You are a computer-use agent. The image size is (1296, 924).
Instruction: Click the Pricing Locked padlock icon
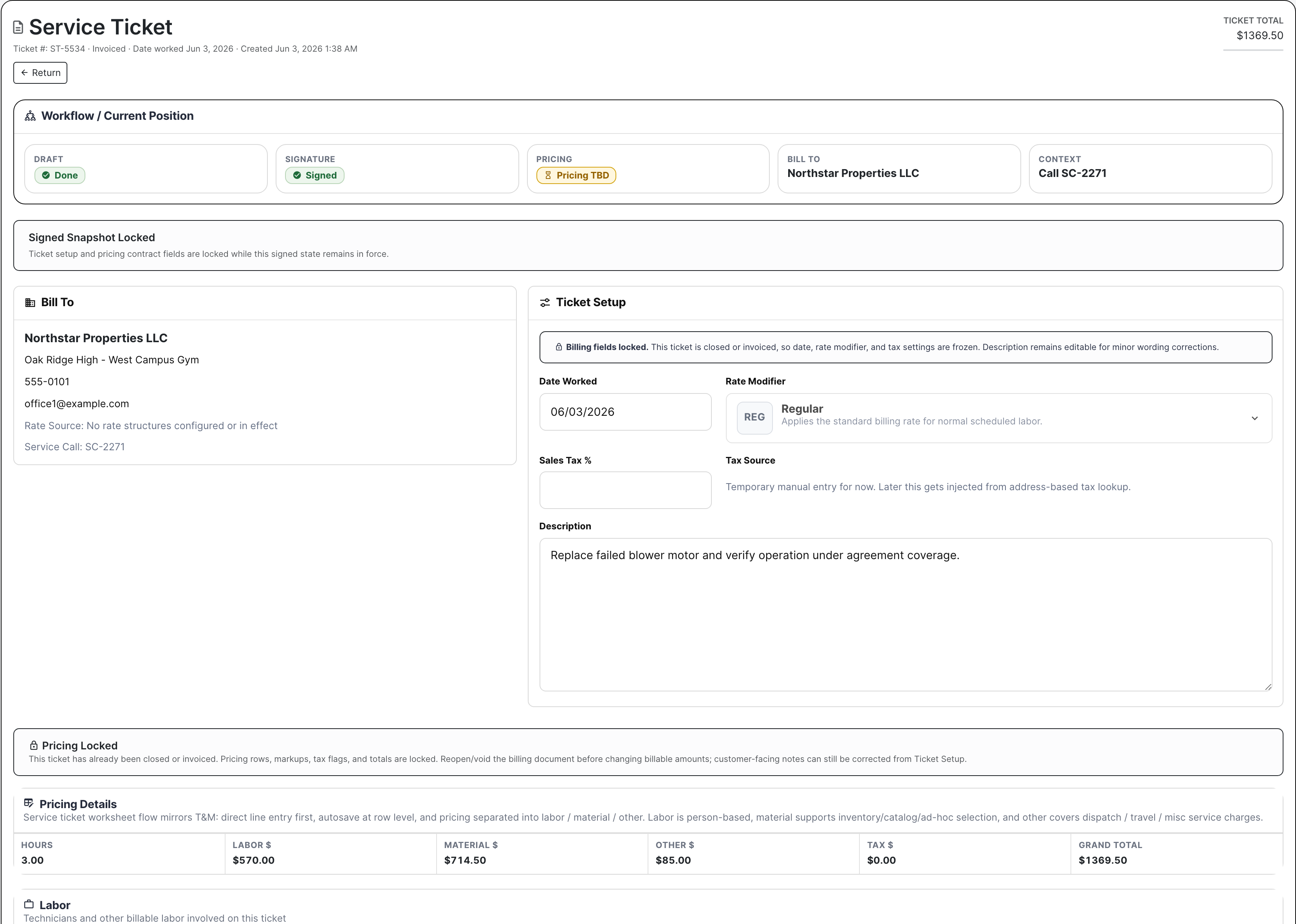click(x=34, y=745)
